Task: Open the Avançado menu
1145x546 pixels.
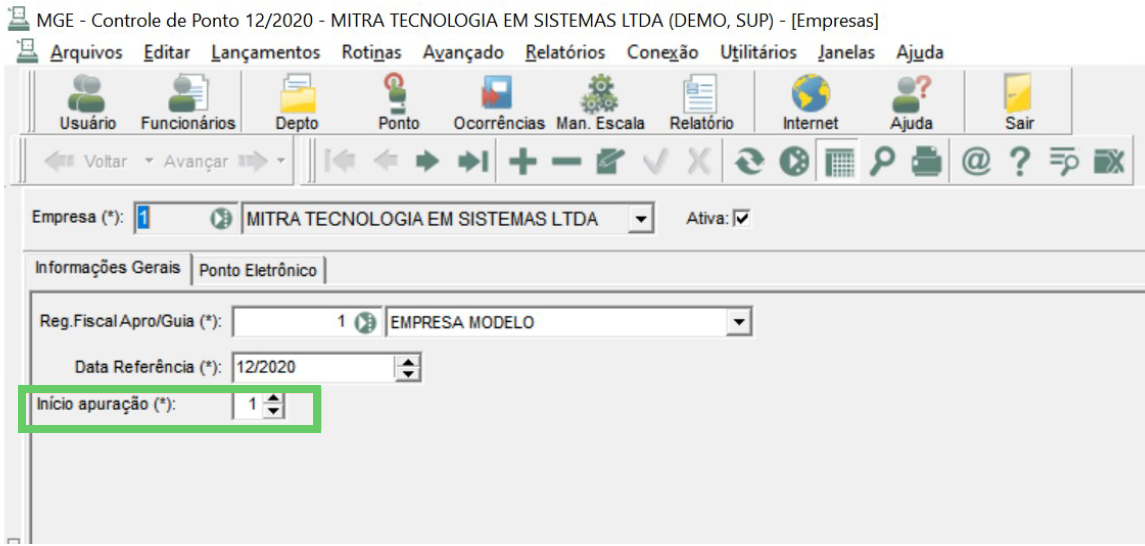Action: click(x=463, y=53)
